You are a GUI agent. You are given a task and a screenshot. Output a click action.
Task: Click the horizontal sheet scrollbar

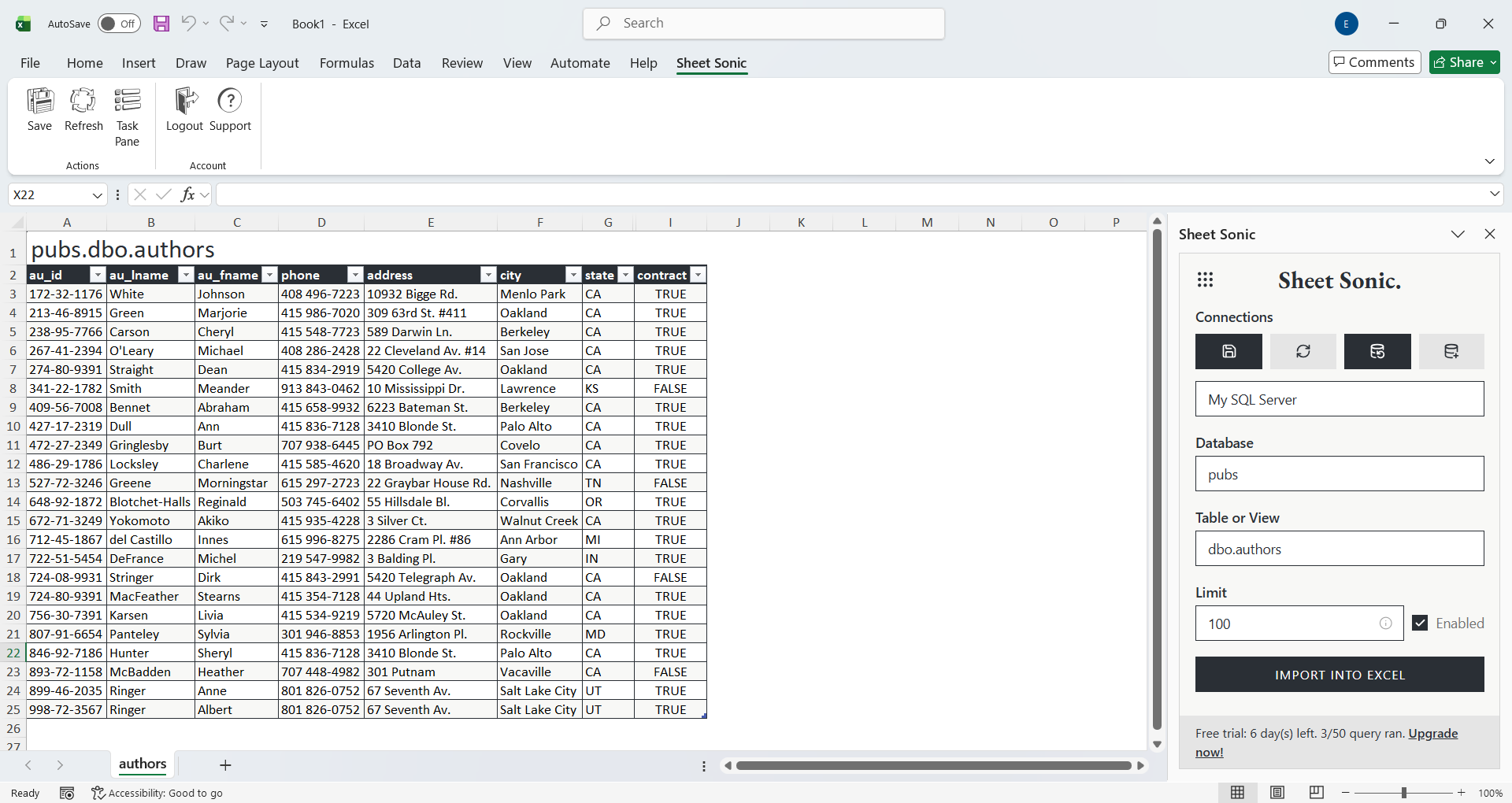click(934, 765)
